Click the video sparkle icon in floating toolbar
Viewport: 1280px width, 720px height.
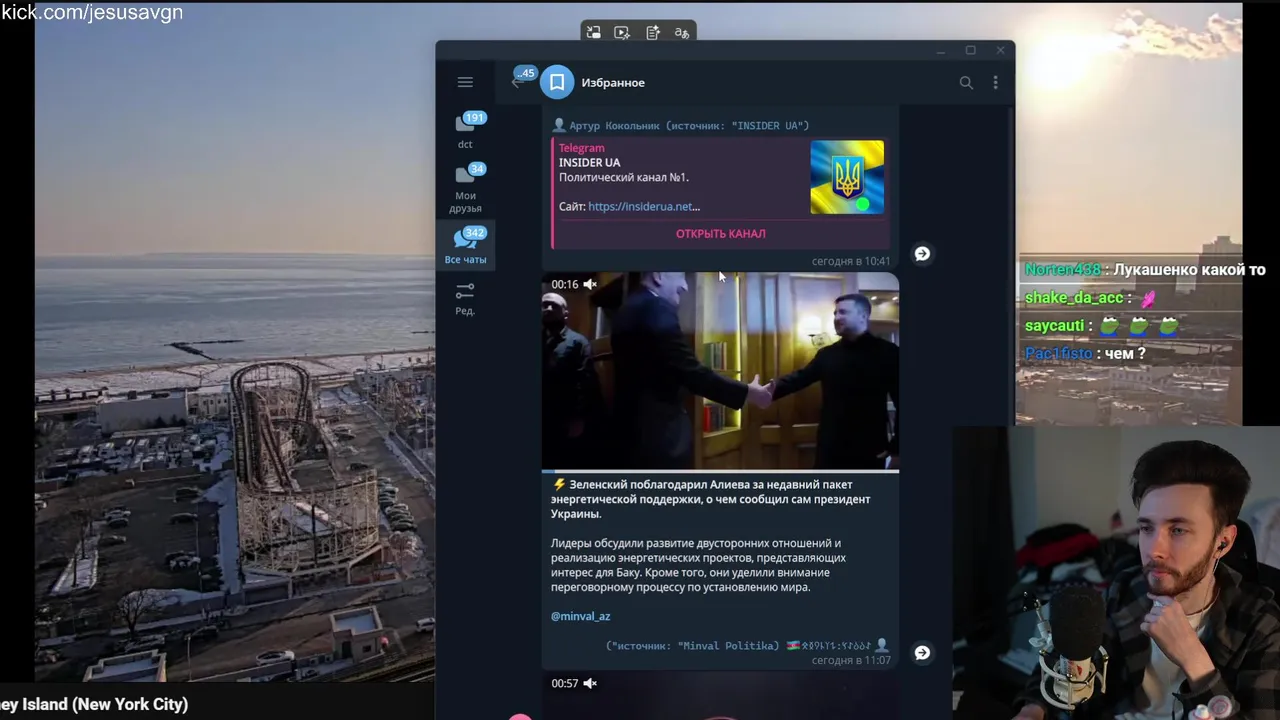pos(622,33)
